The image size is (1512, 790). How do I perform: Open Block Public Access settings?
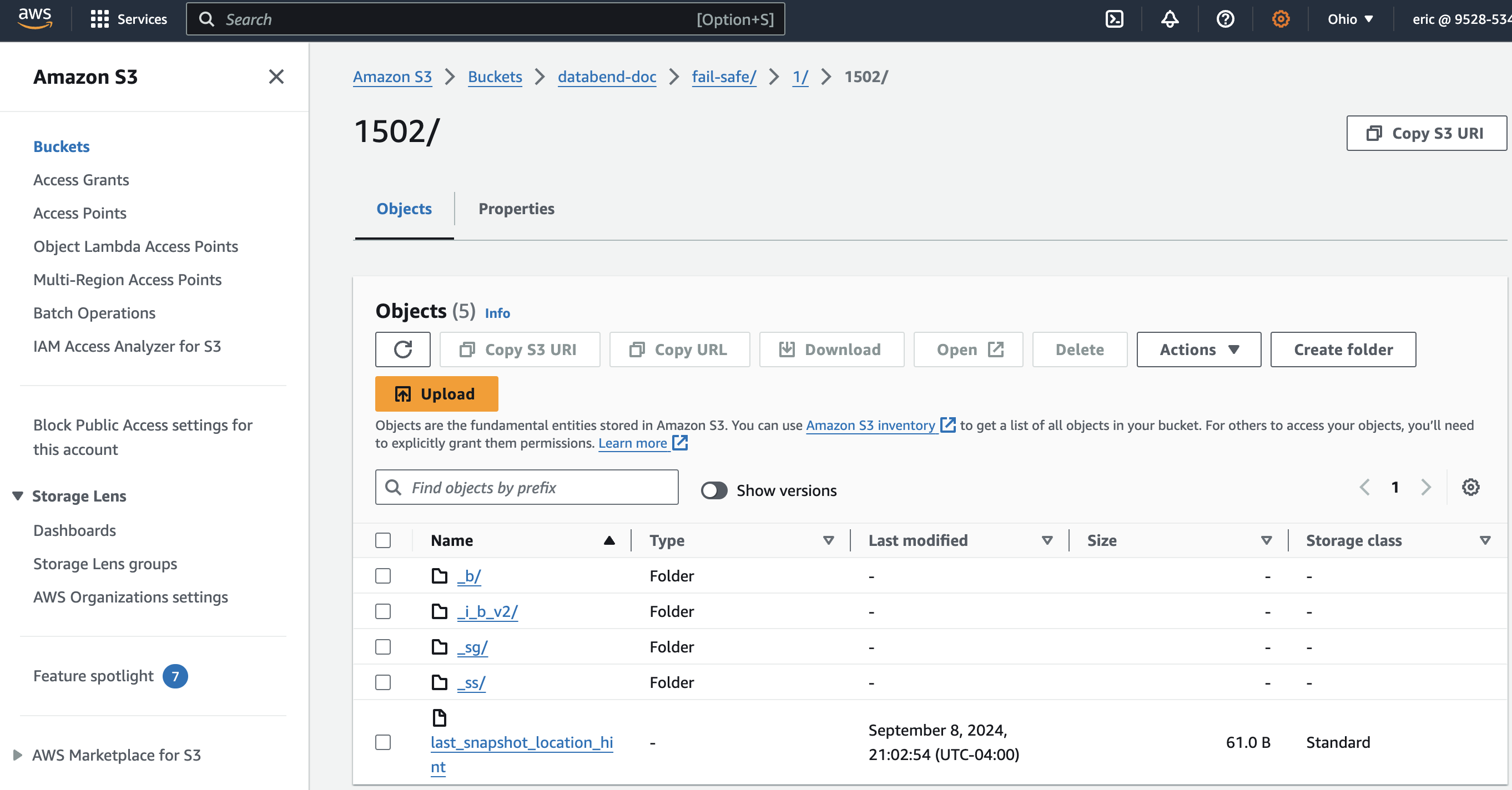(x=143, y=438)
